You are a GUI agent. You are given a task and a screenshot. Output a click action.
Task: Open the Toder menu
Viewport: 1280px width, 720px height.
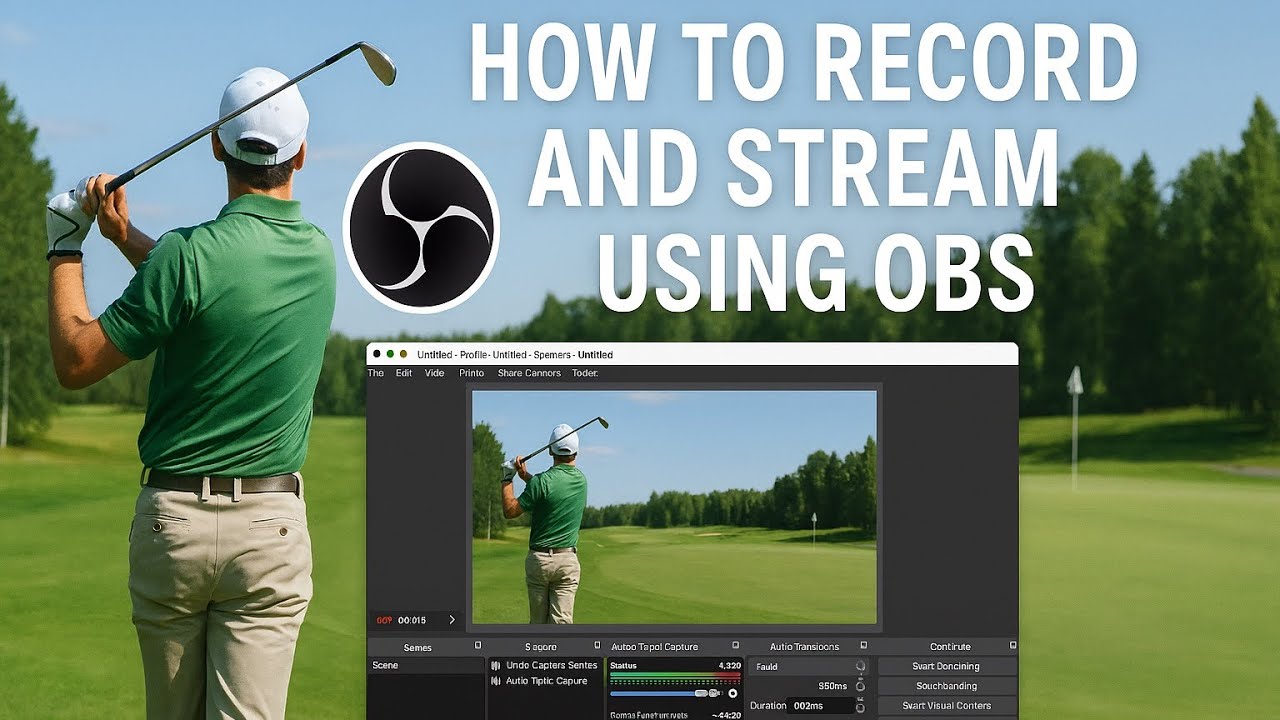[585, 373]
